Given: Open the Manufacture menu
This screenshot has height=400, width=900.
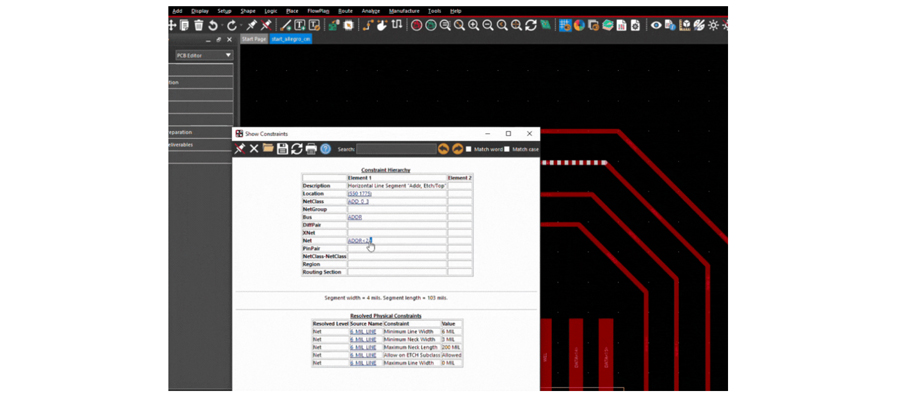Looking at the screenshot, I should point(402,11).
